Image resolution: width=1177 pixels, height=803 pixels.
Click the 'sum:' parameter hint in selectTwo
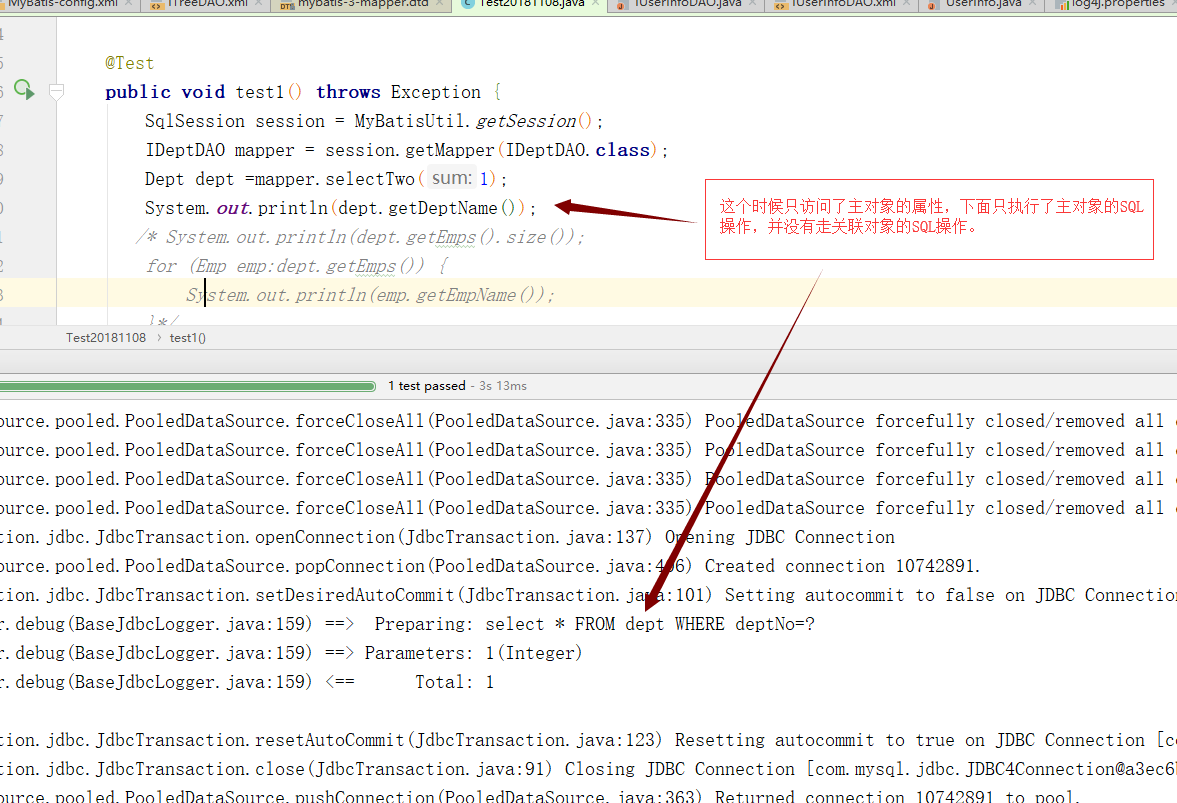click(x=452, y=179)
